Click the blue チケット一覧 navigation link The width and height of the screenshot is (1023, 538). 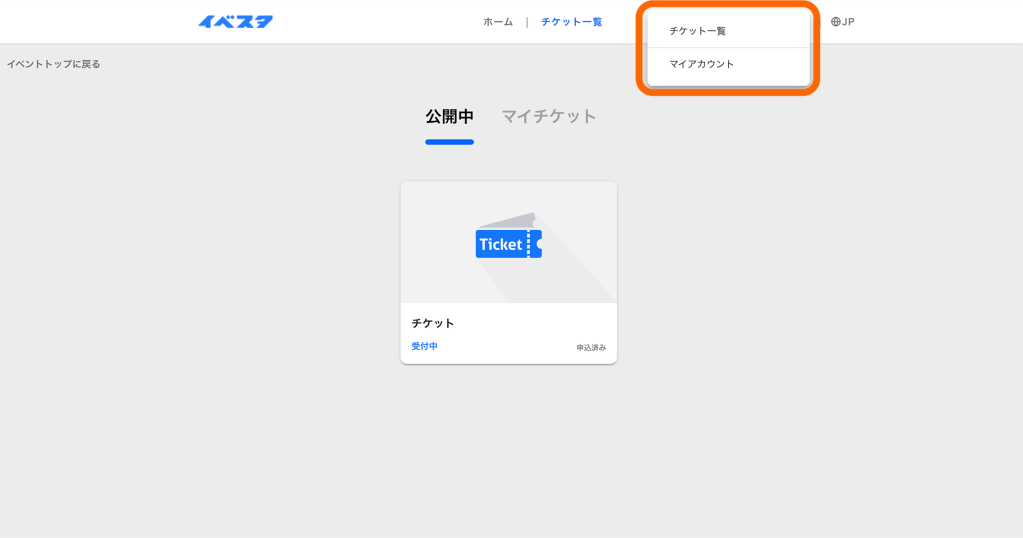[571, 22]
